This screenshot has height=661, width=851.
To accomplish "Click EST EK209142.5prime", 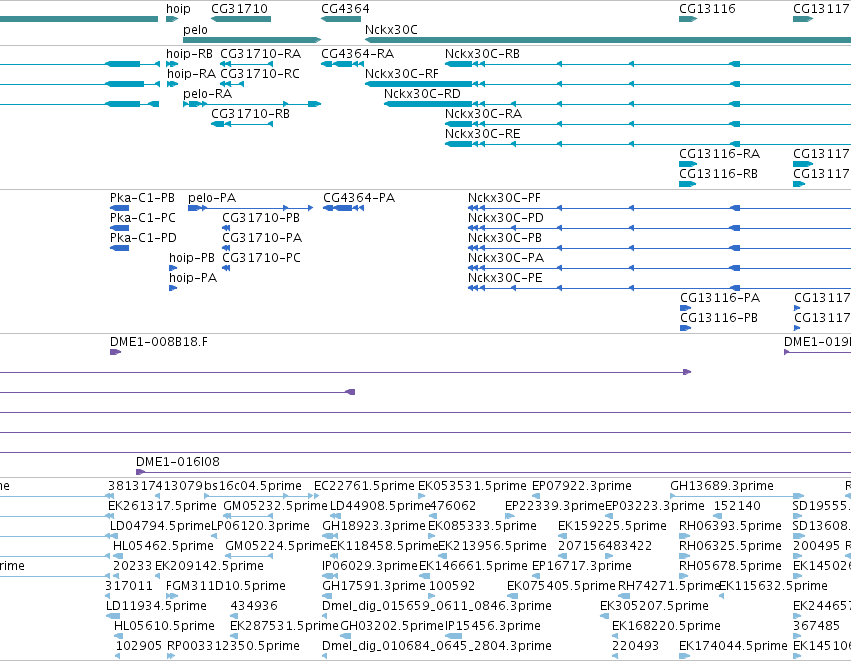I will coord(209,566).
